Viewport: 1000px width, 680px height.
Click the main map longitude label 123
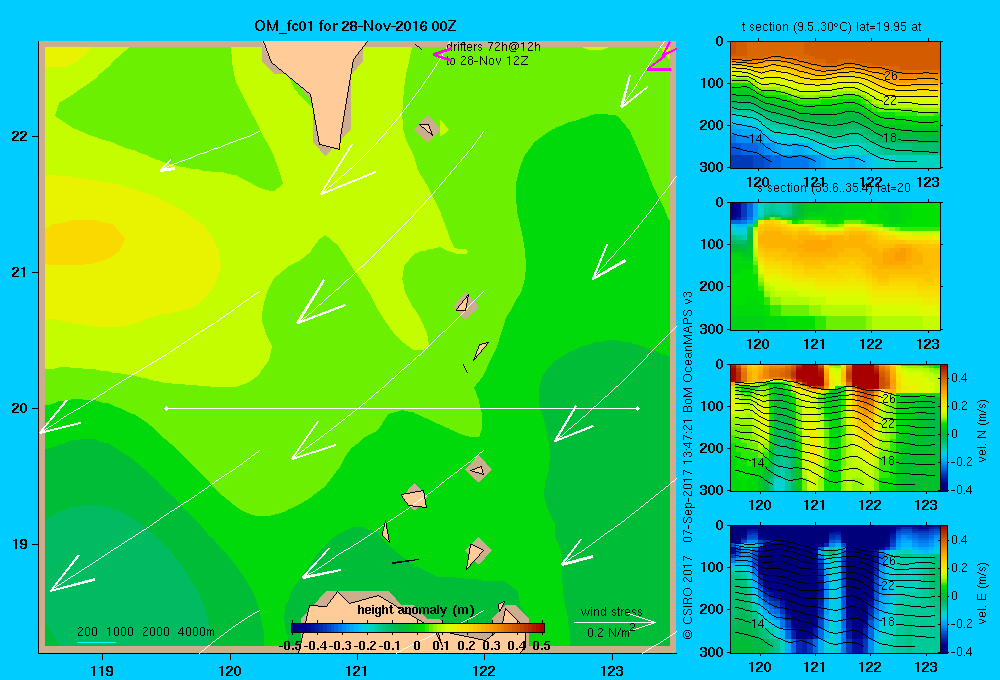click(612, 670)
